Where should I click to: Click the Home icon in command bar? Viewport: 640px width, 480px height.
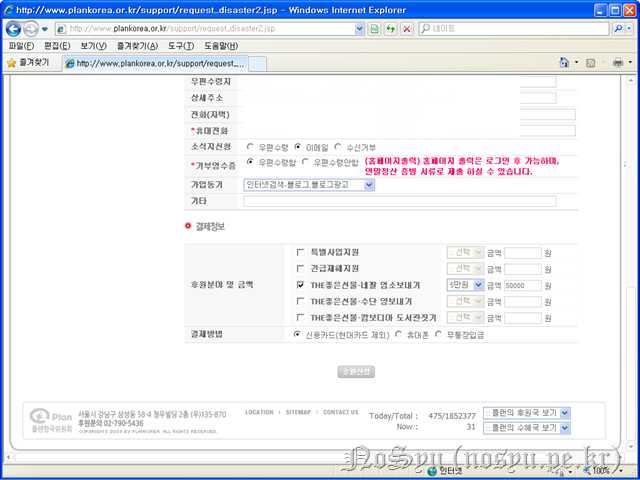point(565,62)
